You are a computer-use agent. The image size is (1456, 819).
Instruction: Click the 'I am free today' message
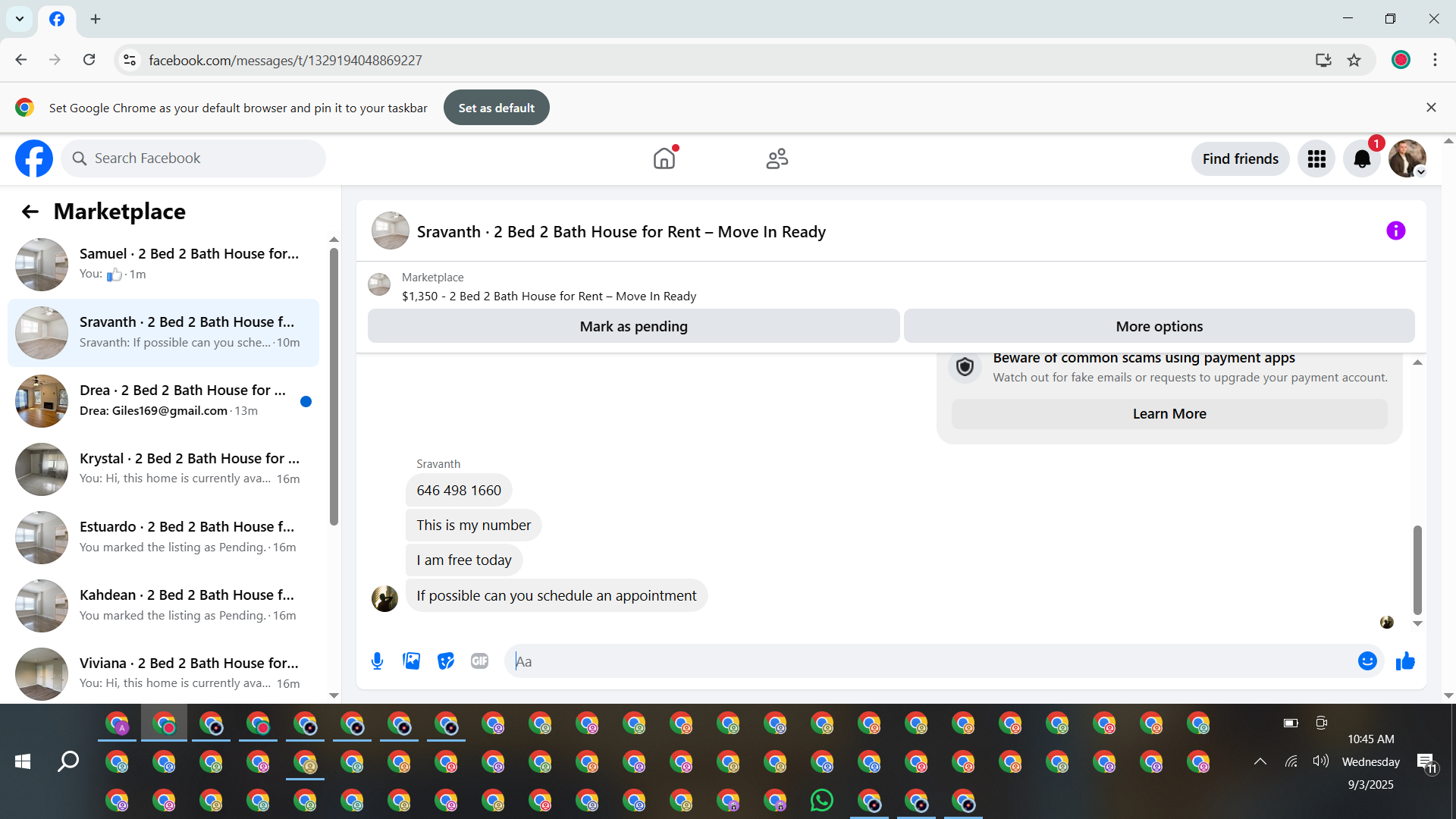click(464, 560)
